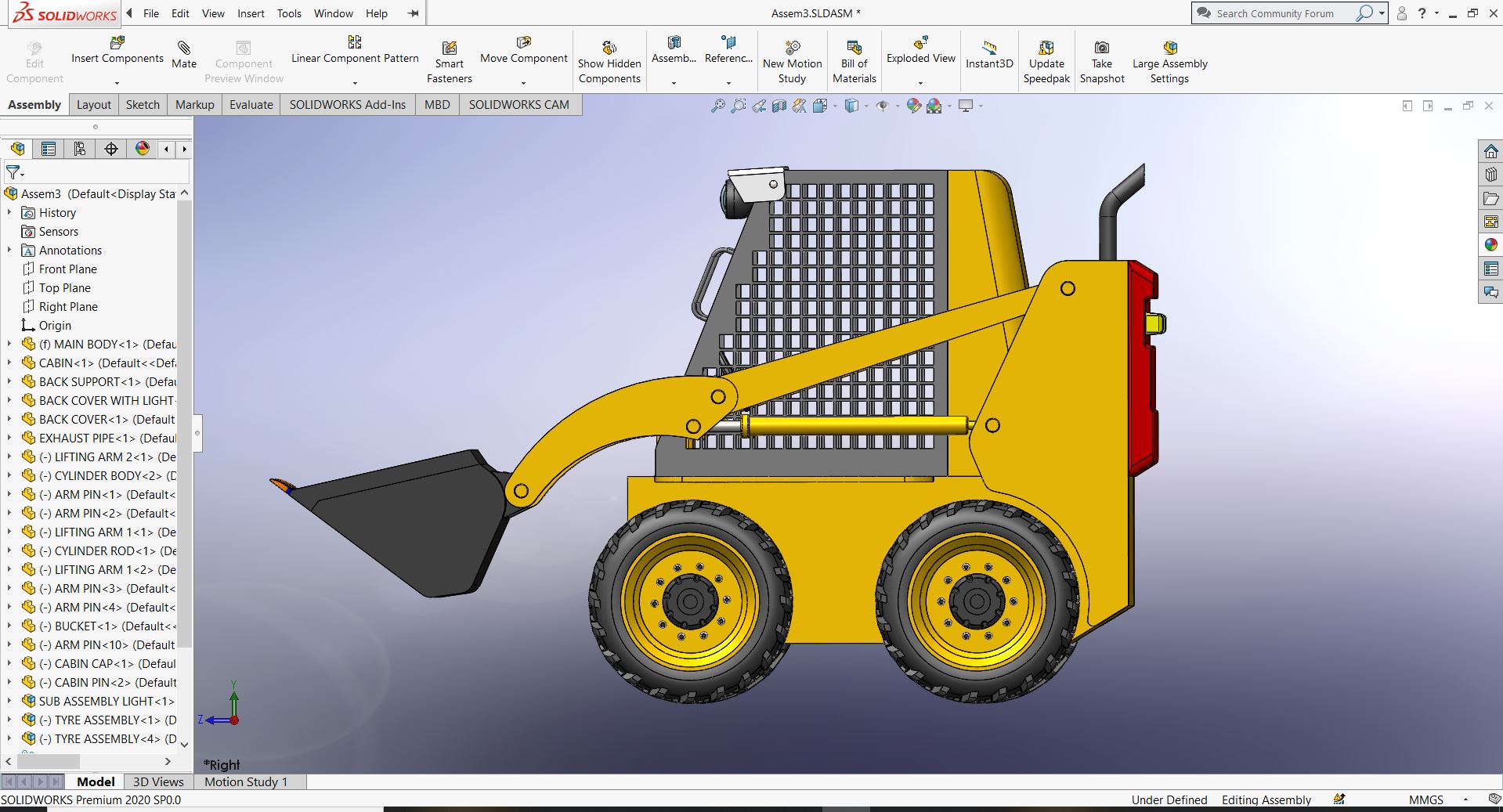Open MMGS unit system in status bar
Screen dimensions: 1503x812
(x=1425, y=799)
